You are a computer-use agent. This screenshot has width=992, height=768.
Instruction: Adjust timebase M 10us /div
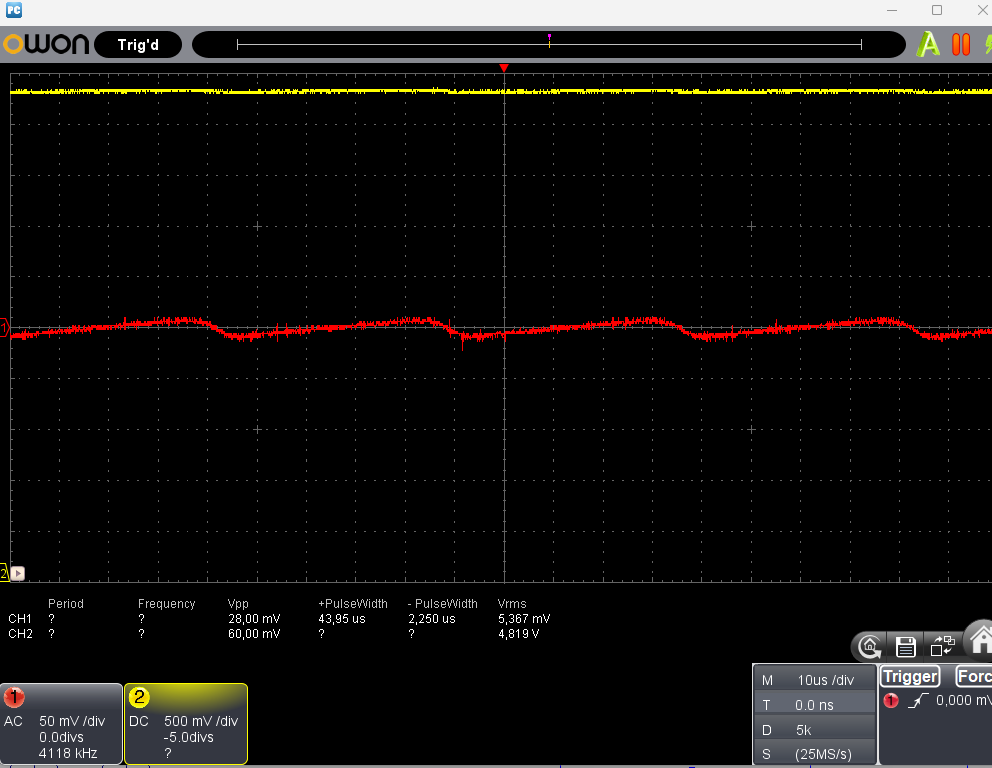click(815, 680)
